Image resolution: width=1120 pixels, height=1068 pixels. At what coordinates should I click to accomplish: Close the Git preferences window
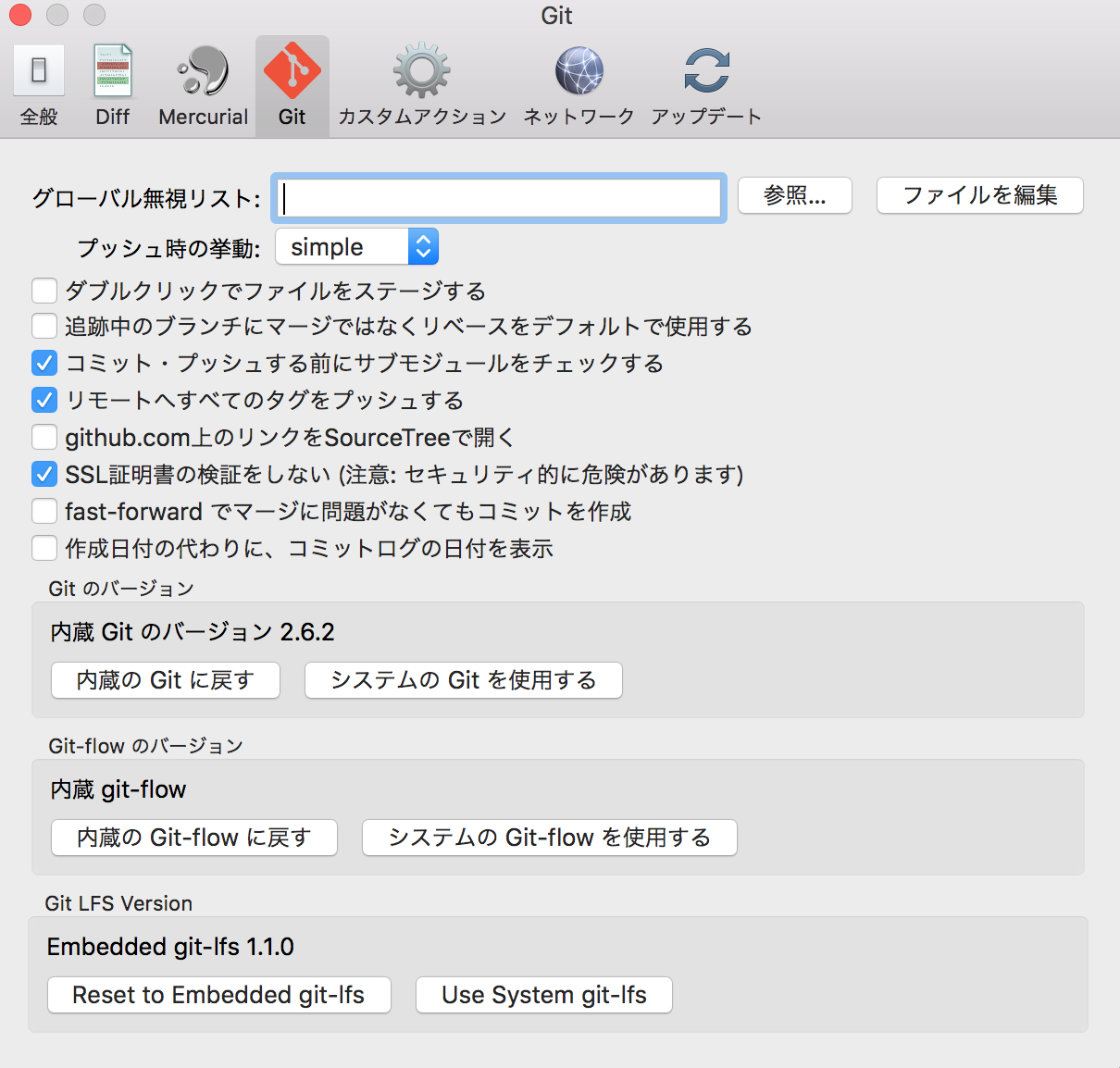click(20, 15)
